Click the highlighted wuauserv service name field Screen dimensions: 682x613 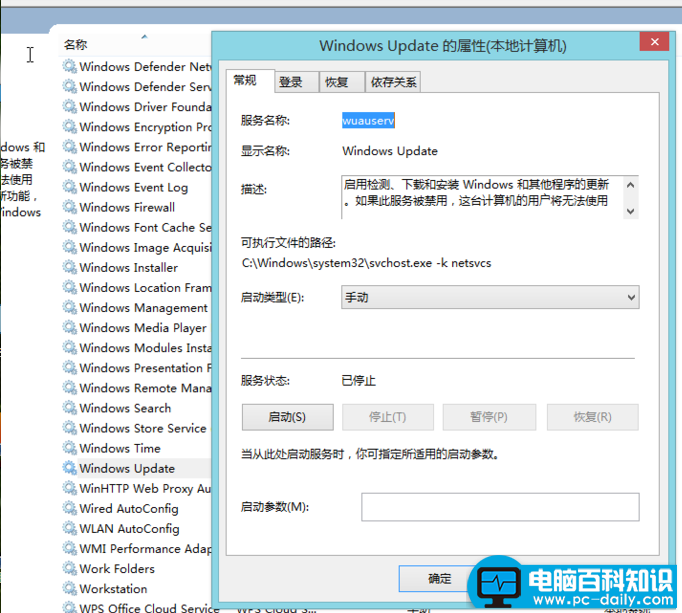pyautogui.click(x=368, y=121)
